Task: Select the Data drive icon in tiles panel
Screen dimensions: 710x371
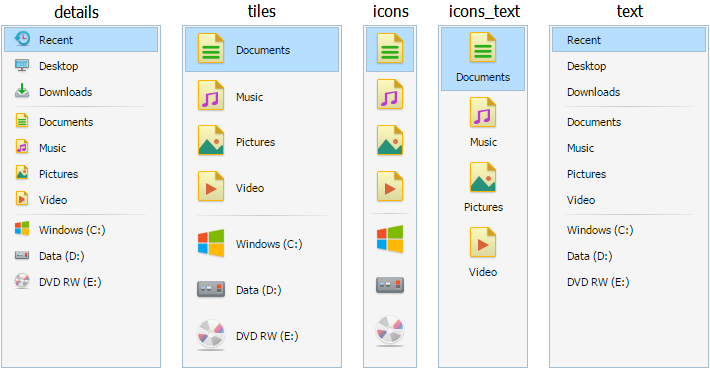Action: click(211, 289)
